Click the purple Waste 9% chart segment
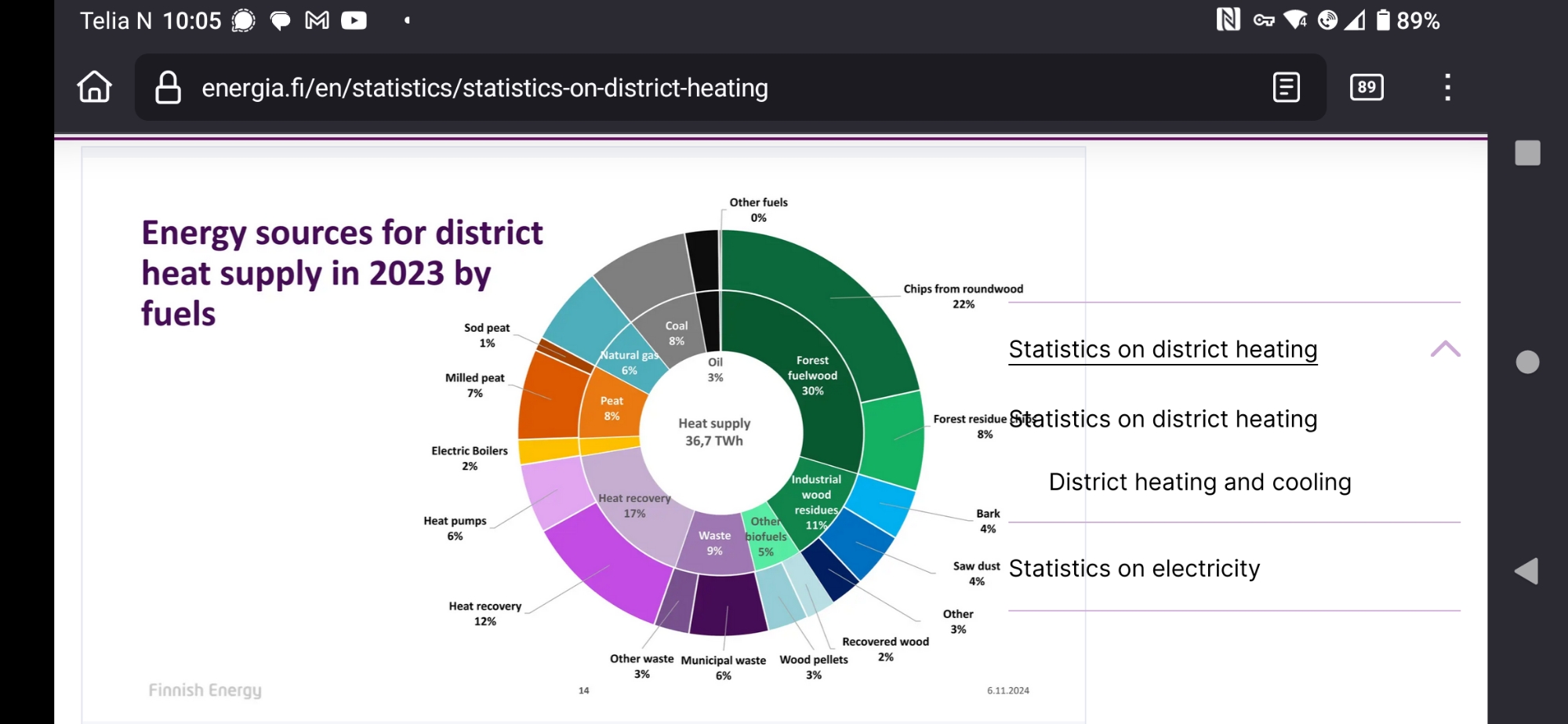 713,543
